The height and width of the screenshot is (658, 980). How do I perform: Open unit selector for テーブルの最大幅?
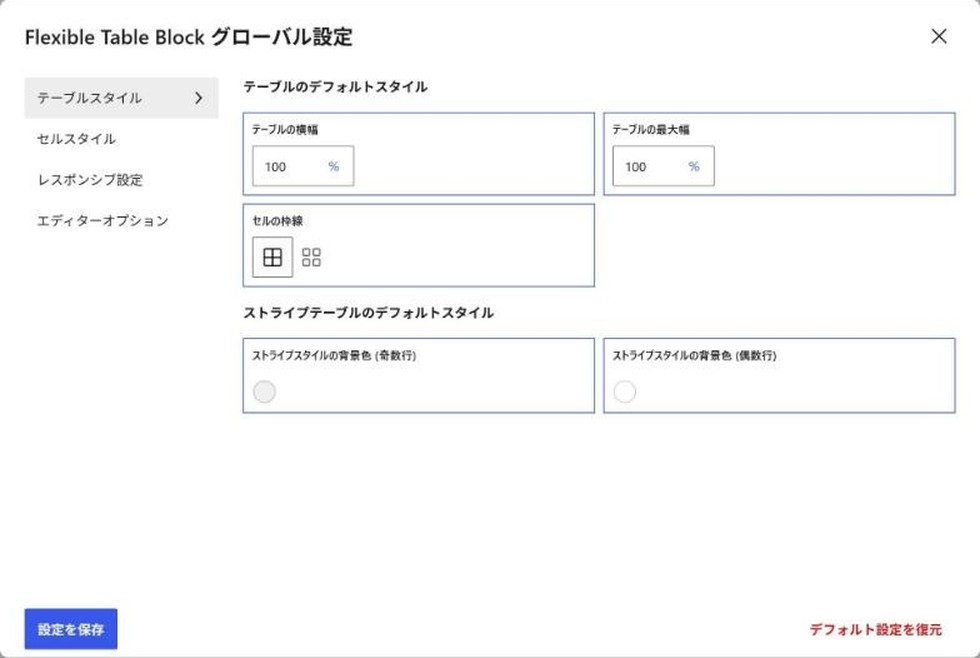(694, 166)
